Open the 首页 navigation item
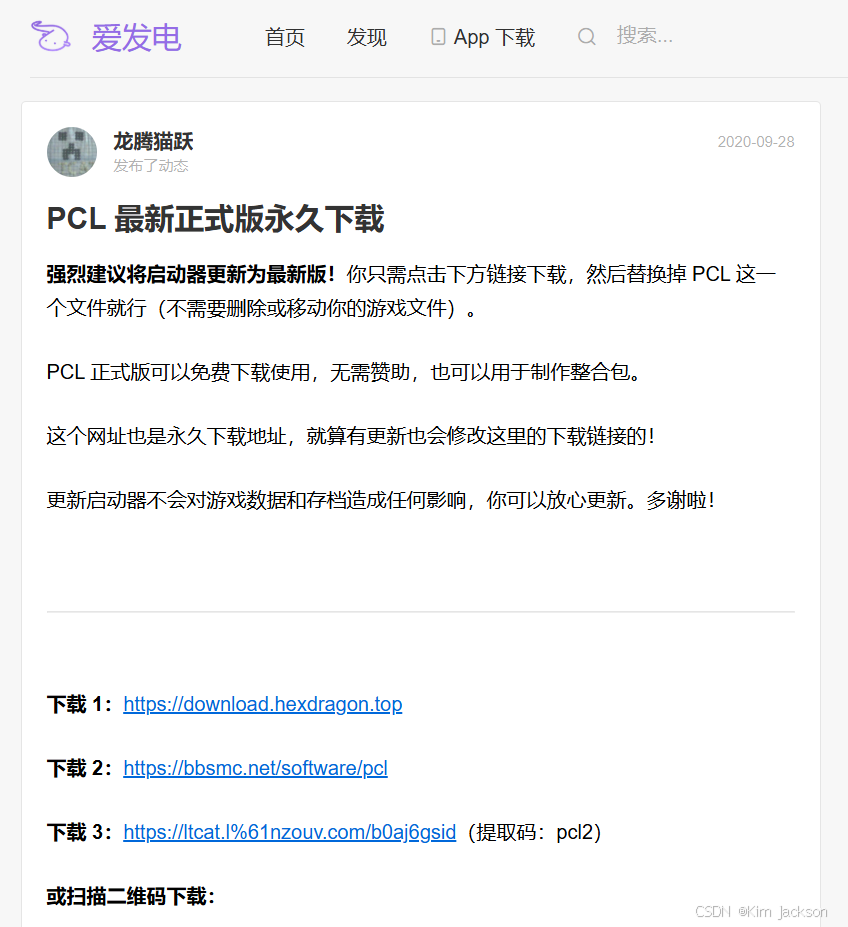 [x=284, y=37]
